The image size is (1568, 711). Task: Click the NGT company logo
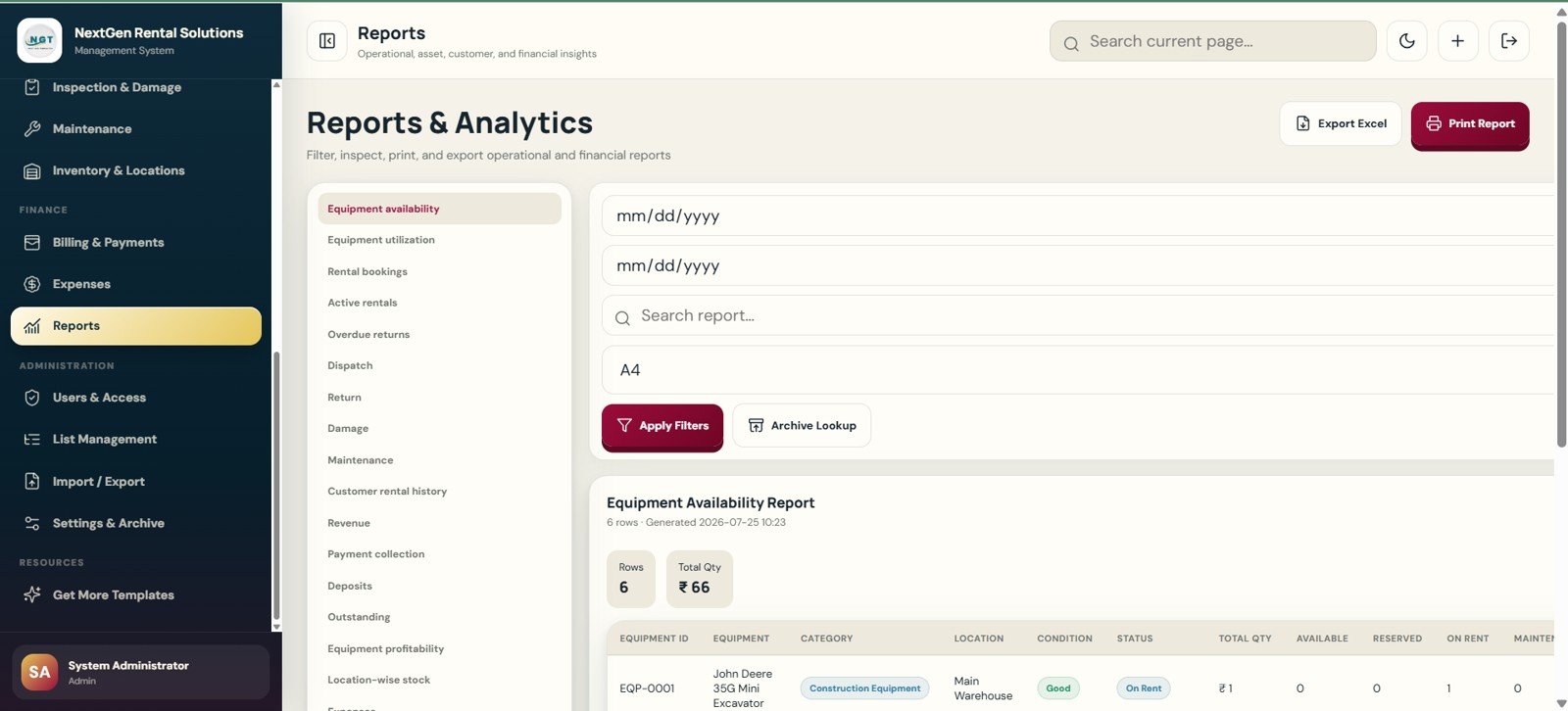tap(39, 40)
